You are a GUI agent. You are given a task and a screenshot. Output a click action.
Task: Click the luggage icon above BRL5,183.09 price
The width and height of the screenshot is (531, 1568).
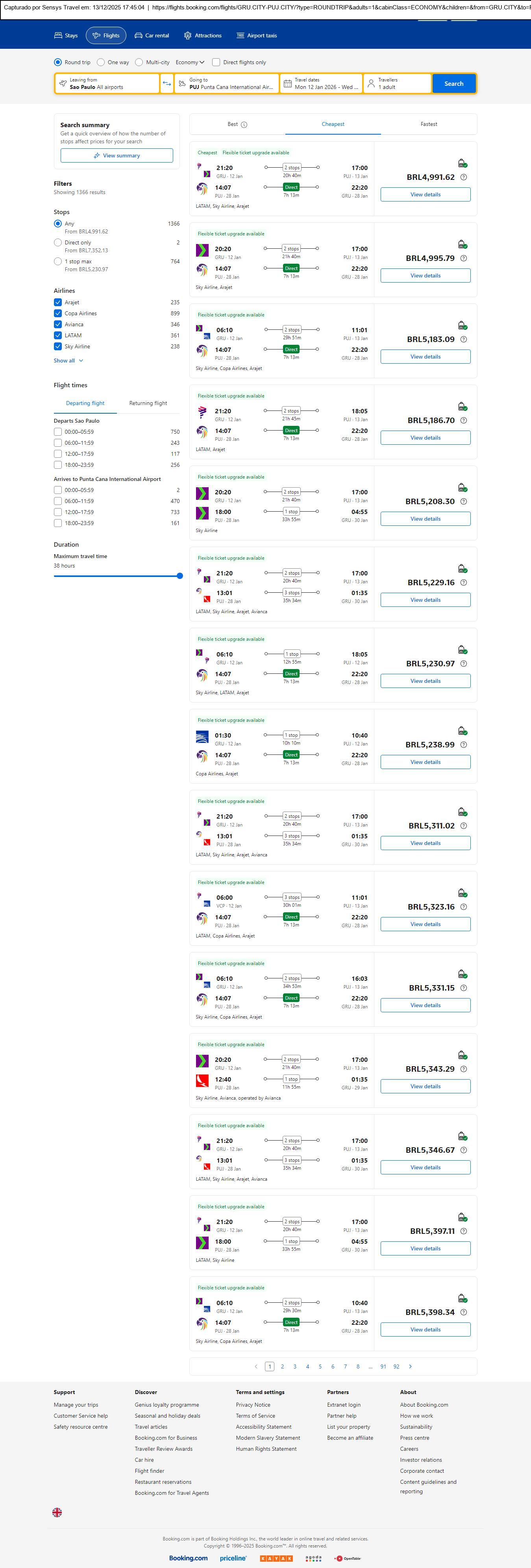(462, 325)
